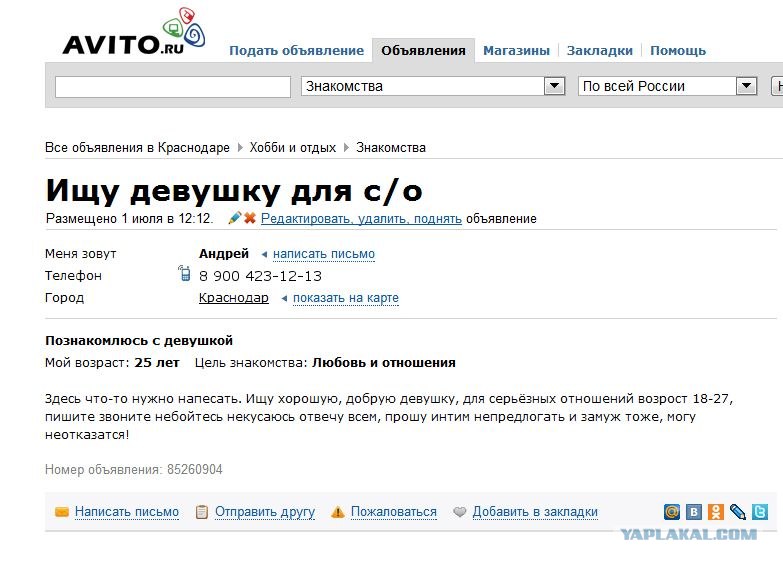Click Добавить в закладки link

(535, 512)
